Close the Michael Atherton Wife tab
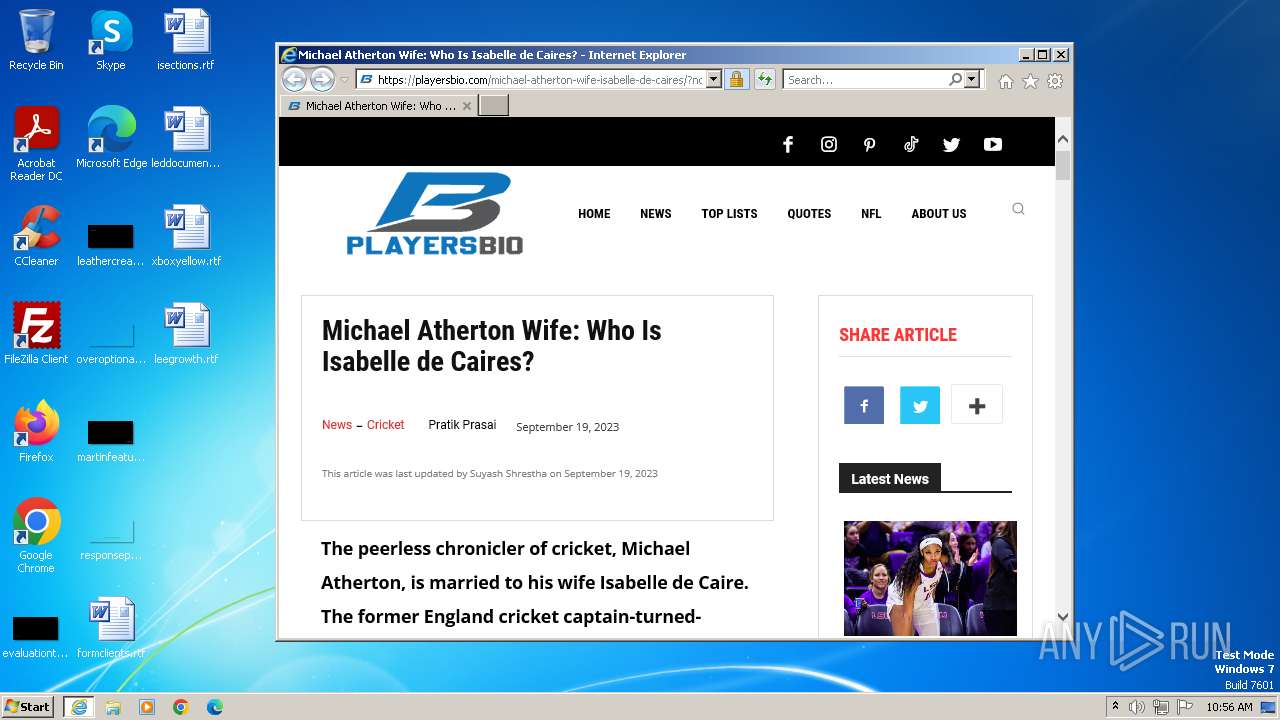 point(466,105)
